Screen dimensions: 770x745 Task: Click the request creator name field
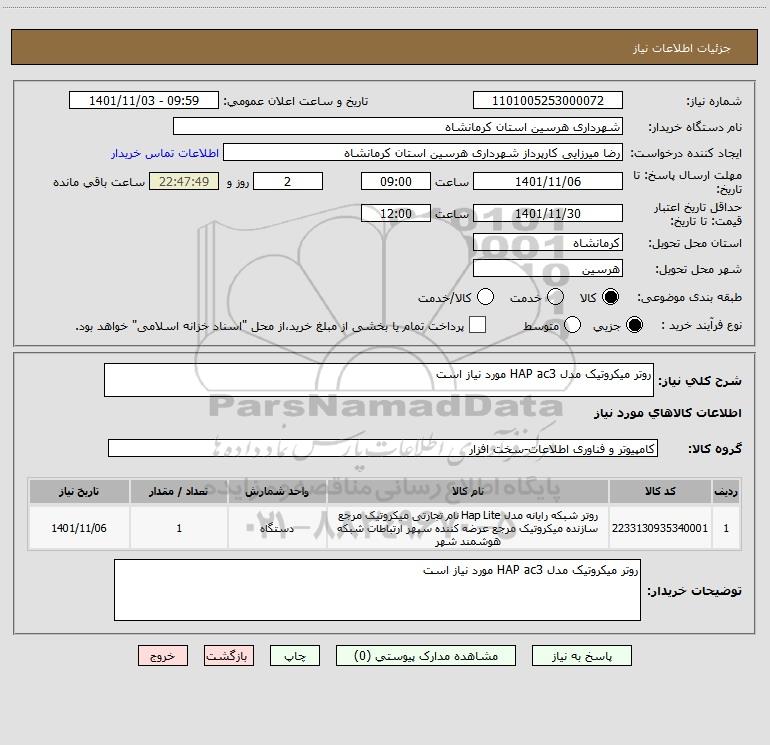point(423,153)
